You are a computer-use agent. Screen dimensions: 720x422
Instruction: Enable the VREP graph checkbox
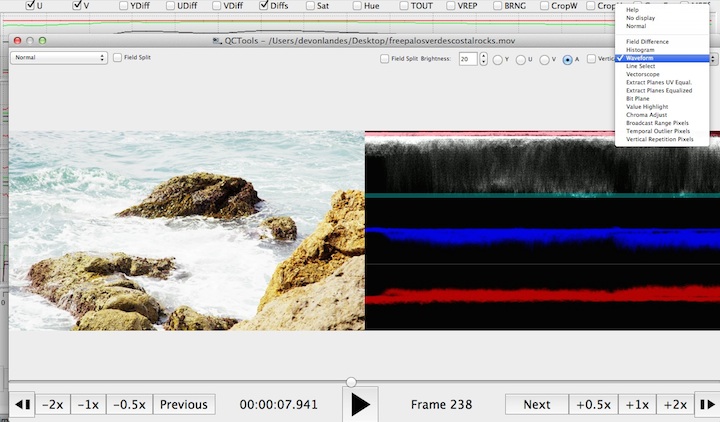[450, 6]
